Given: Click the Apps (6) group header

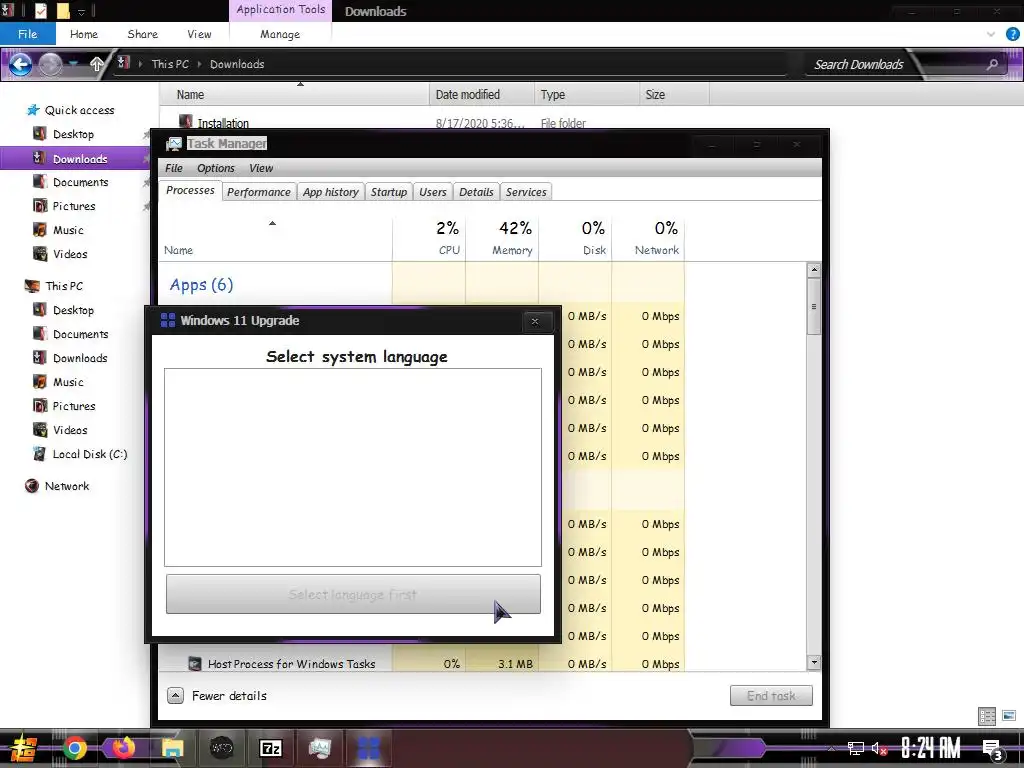Looking at the screenshot, I should (x=201, y=285).
